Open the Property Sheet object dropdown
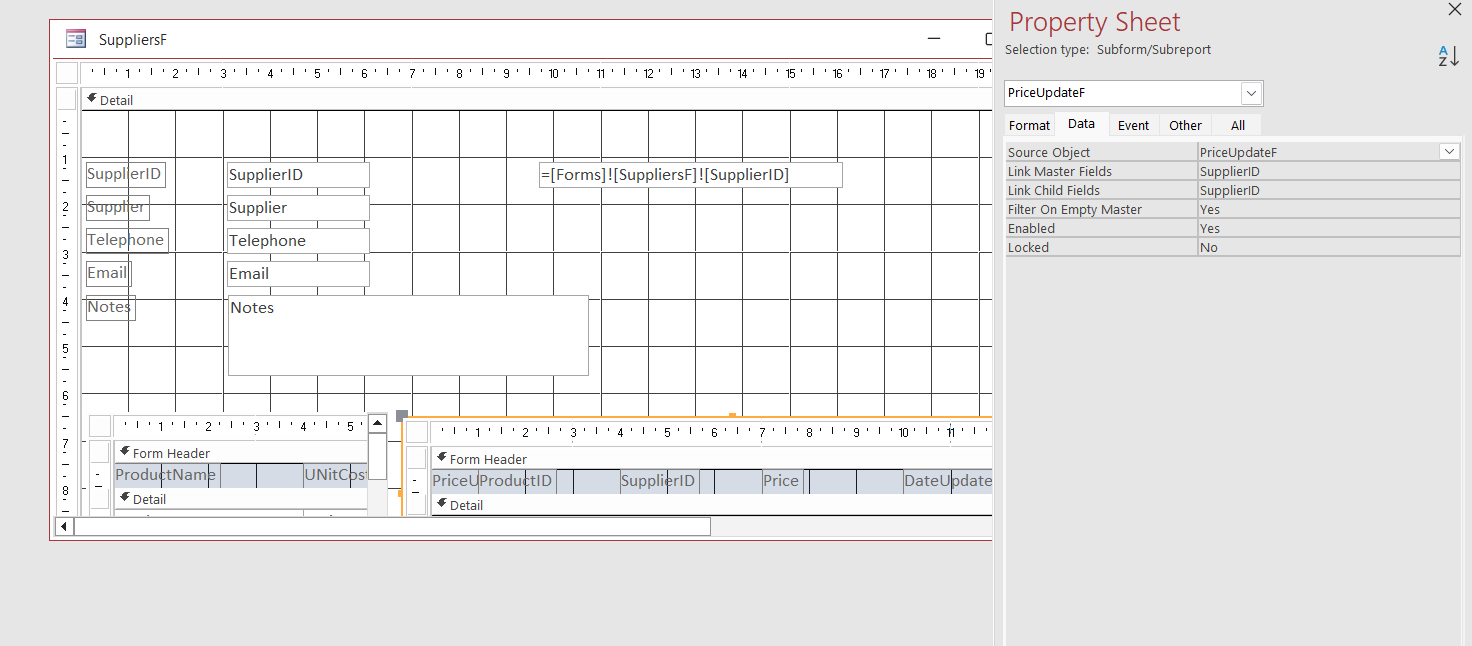Viewport: 1472px width, 646px height. pos(1251,92)
